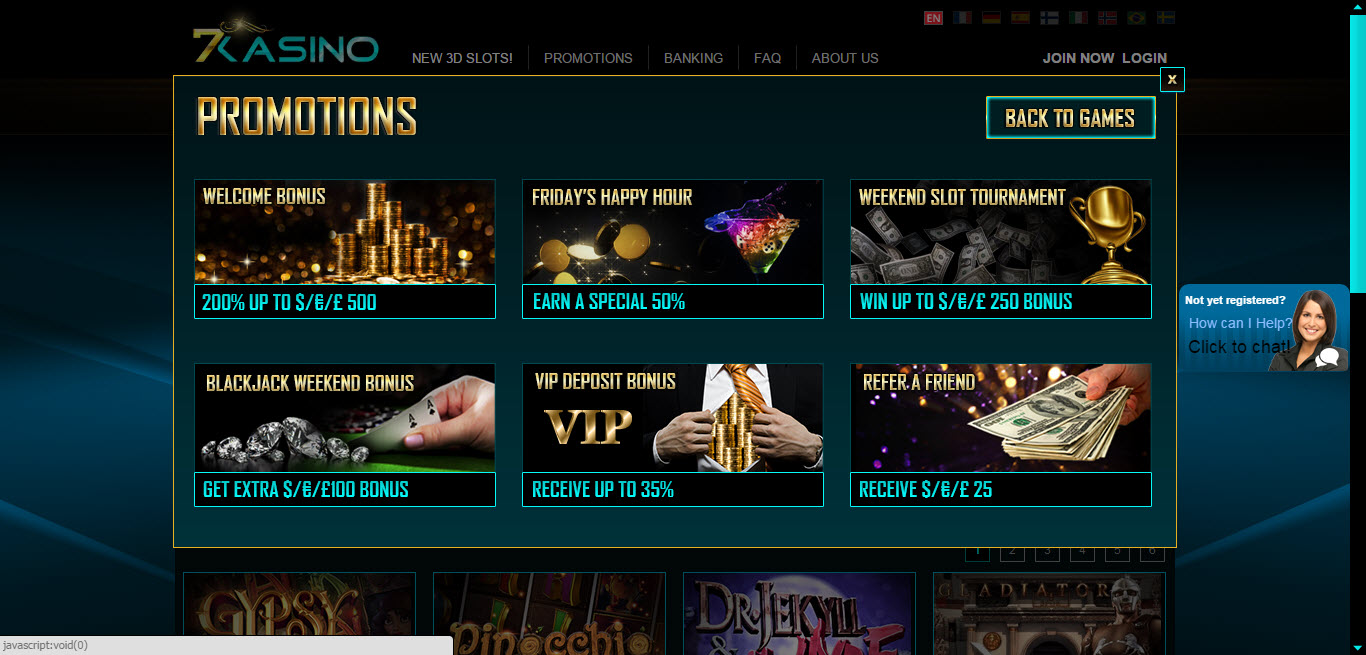Viewport: 1366px width, 655px height.
Task: Click the page's vertical scrollbar thumb
Action: point(1358,152)
